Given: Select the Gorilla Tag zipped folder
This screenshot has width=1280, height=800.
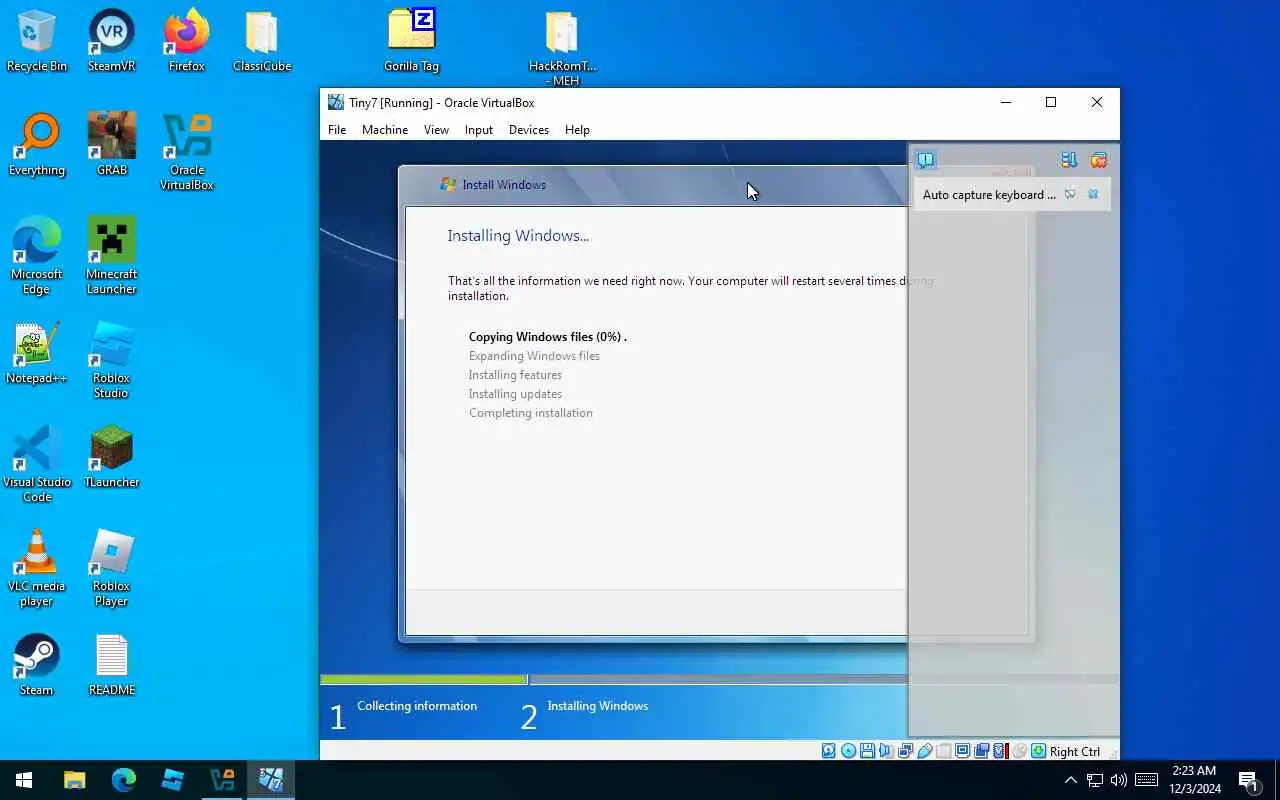Looking at the screenshot, I should pyautogui.click(x=412, y=41).
